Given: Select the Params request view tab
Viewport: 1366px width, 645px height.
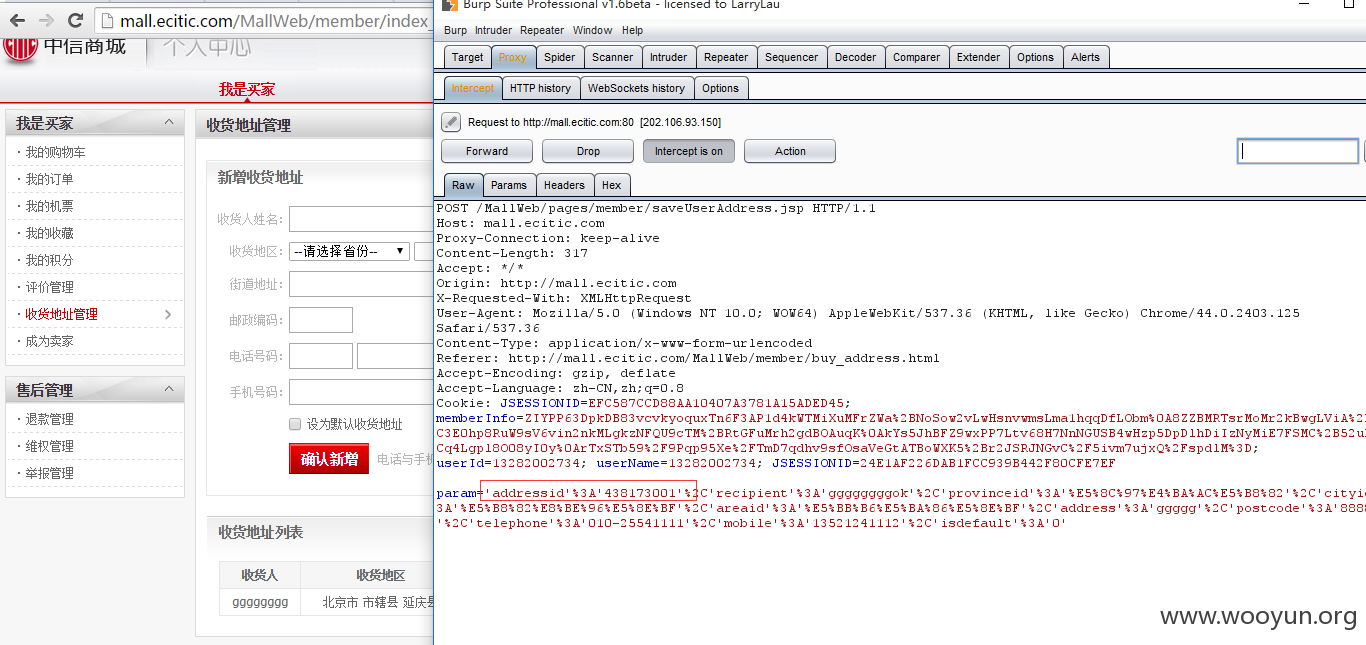Looking at the screenshot, I should (x=508, y=185).
